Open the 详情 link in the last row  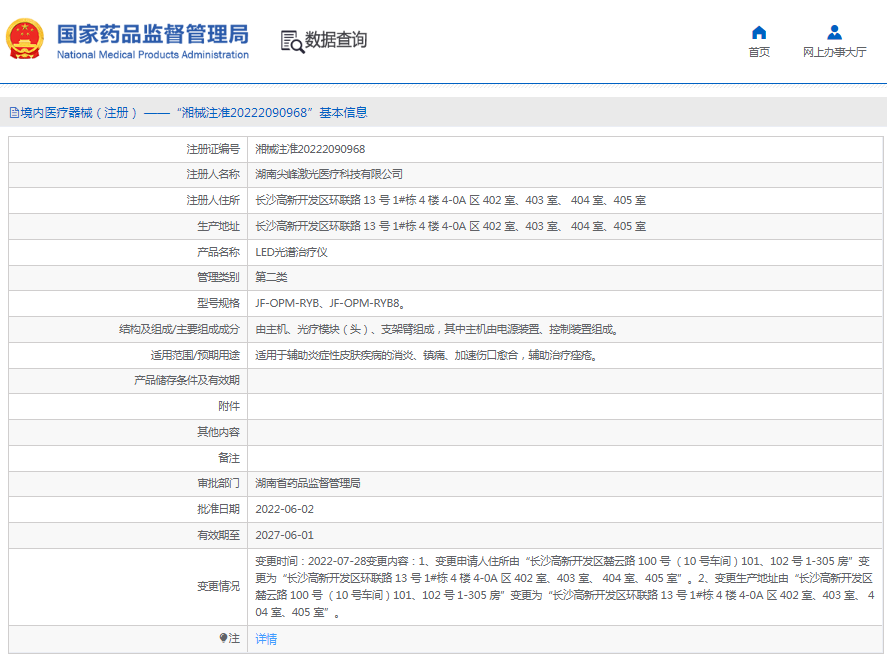266,639
